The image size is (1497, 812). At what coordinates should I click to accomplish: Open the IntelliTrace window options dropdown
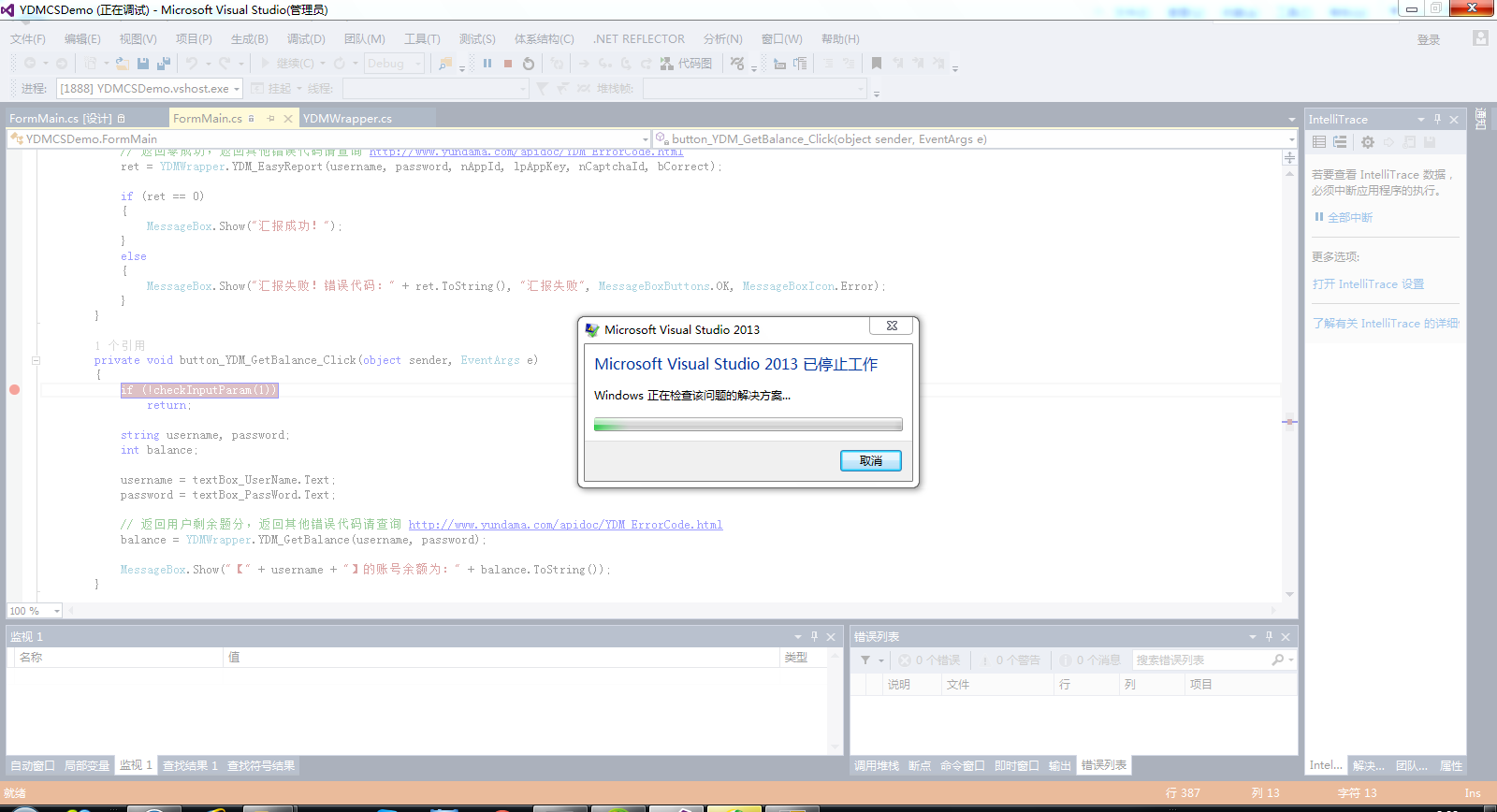[1421, 120]
